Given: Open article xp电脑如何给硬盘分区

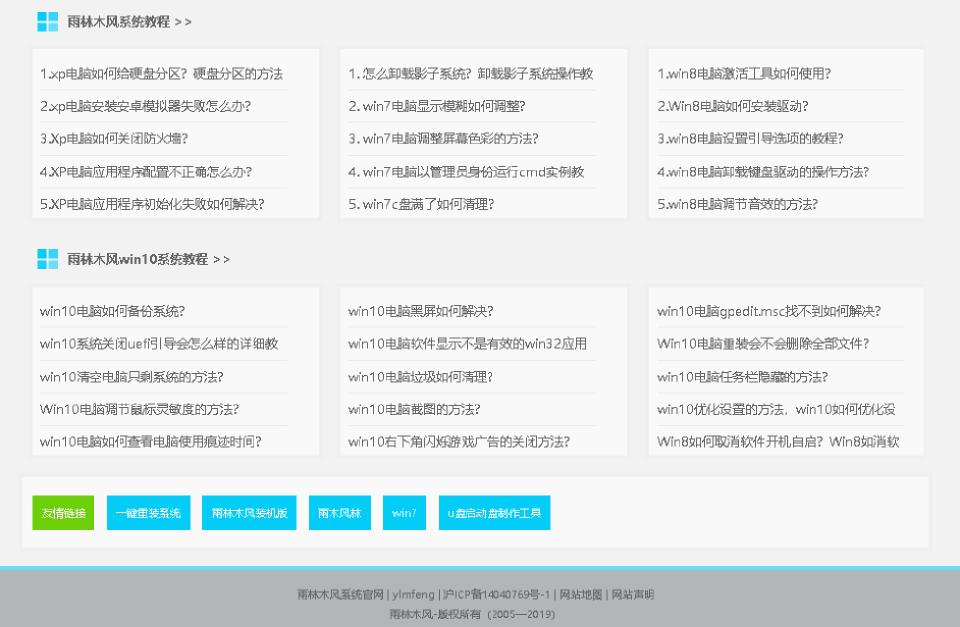Looking at the screenshot, I should tap(160, 73).
